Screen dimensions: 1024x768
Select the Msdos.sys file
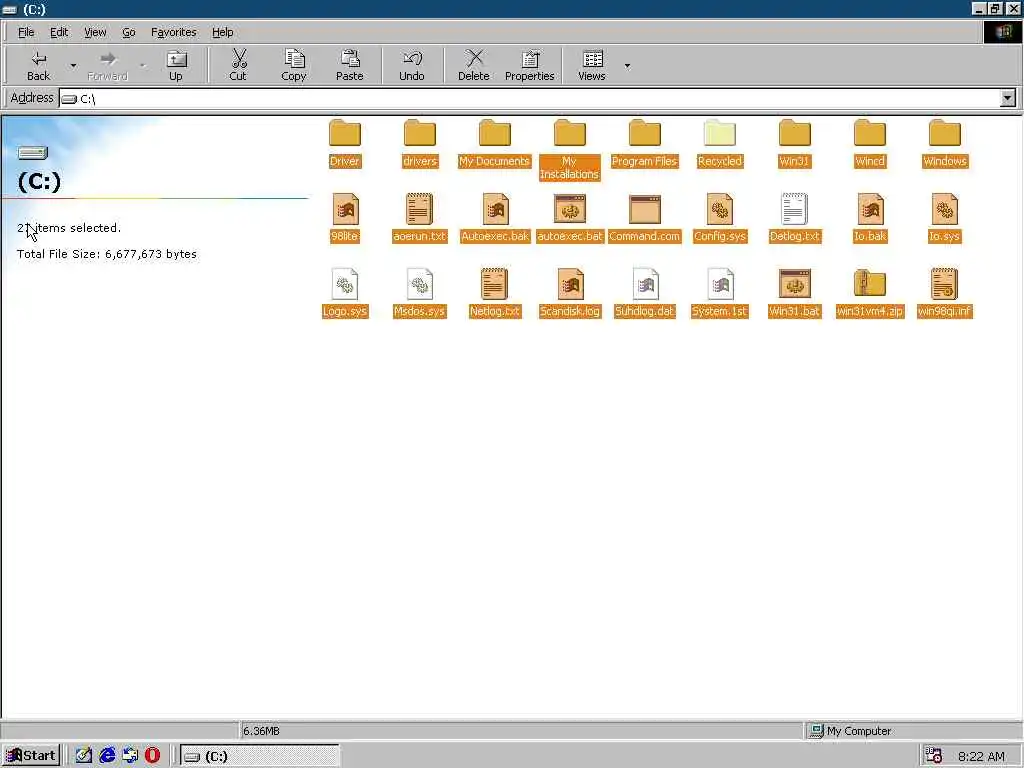419,294
